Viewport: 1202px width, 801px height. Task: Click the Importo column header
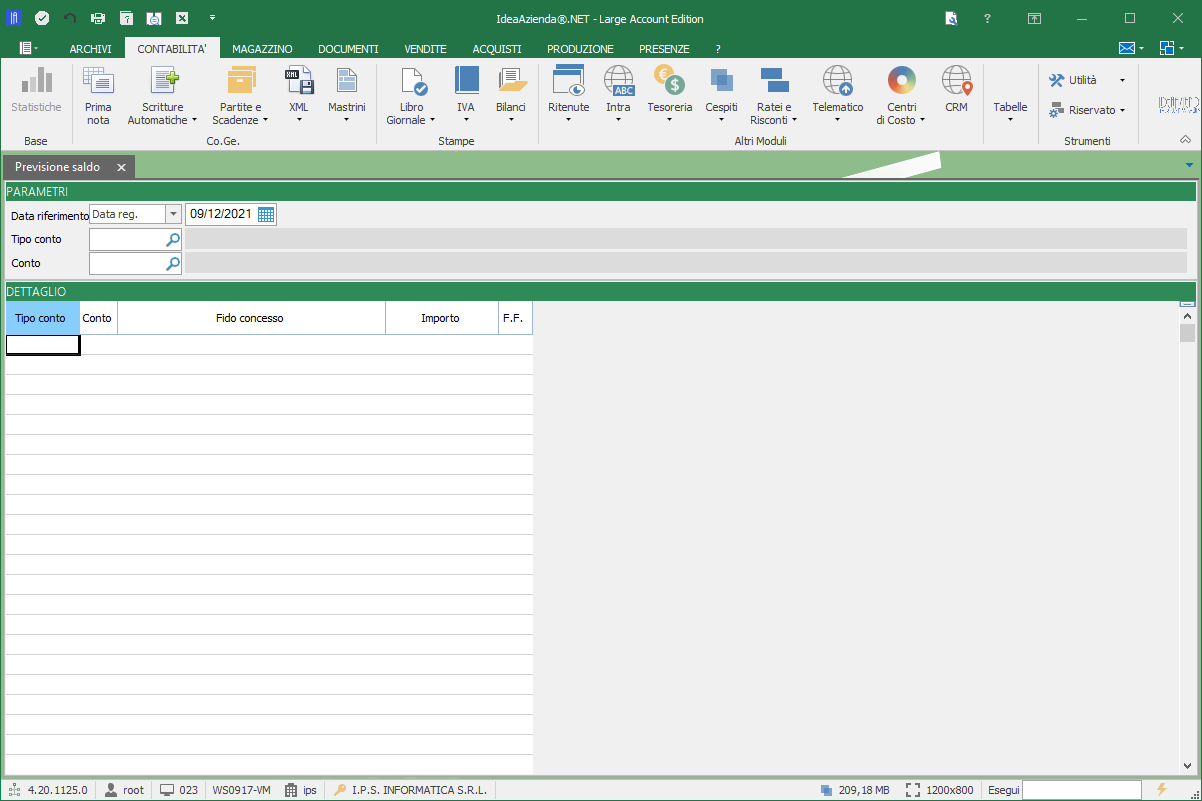point(441,318)
